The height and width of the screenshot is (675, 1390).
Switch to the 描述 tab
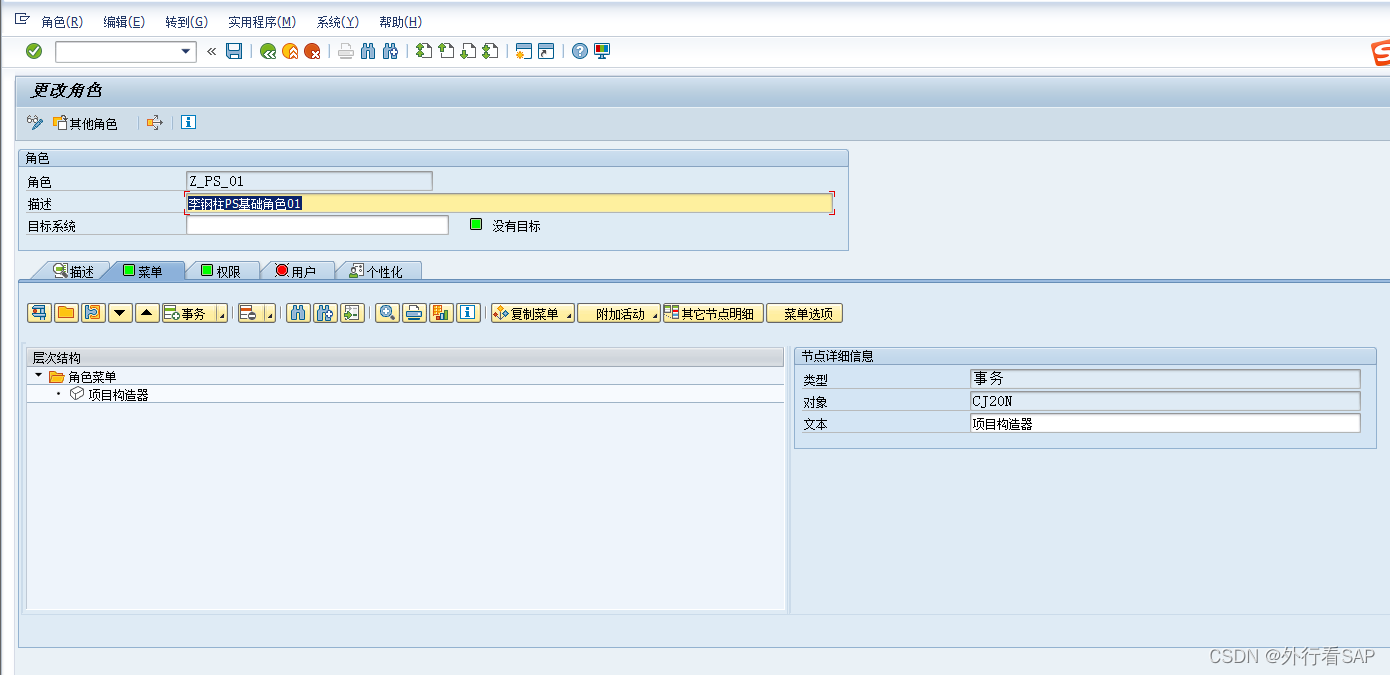73,271
